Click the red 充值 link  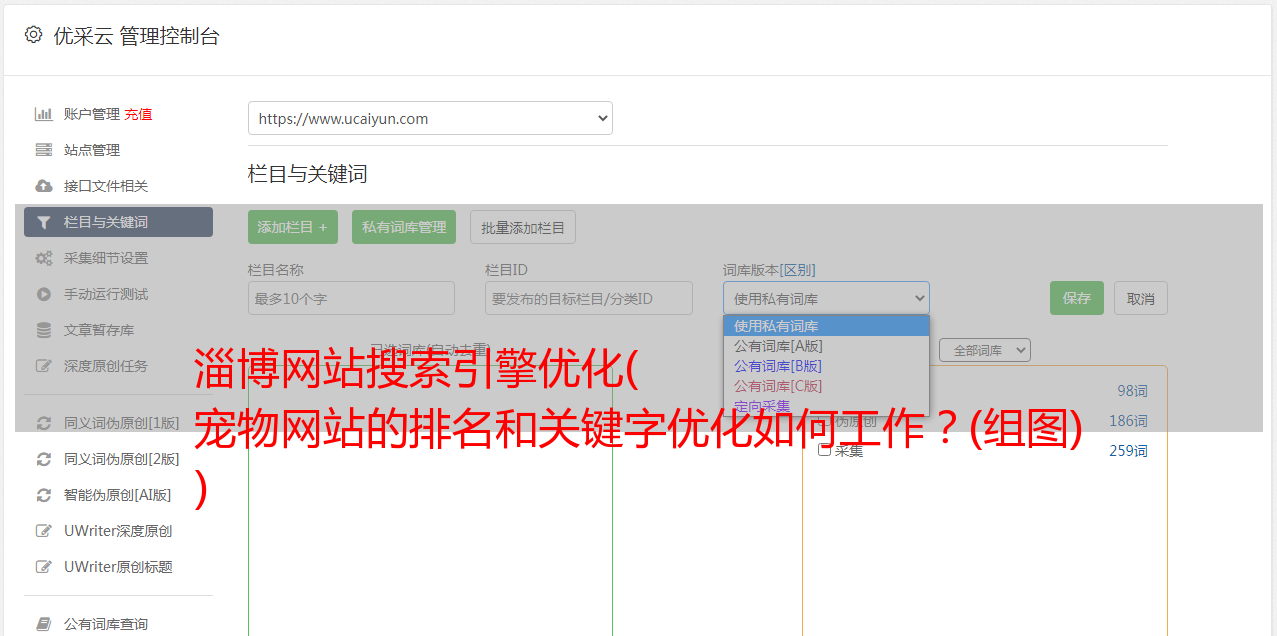click(138, 114)
